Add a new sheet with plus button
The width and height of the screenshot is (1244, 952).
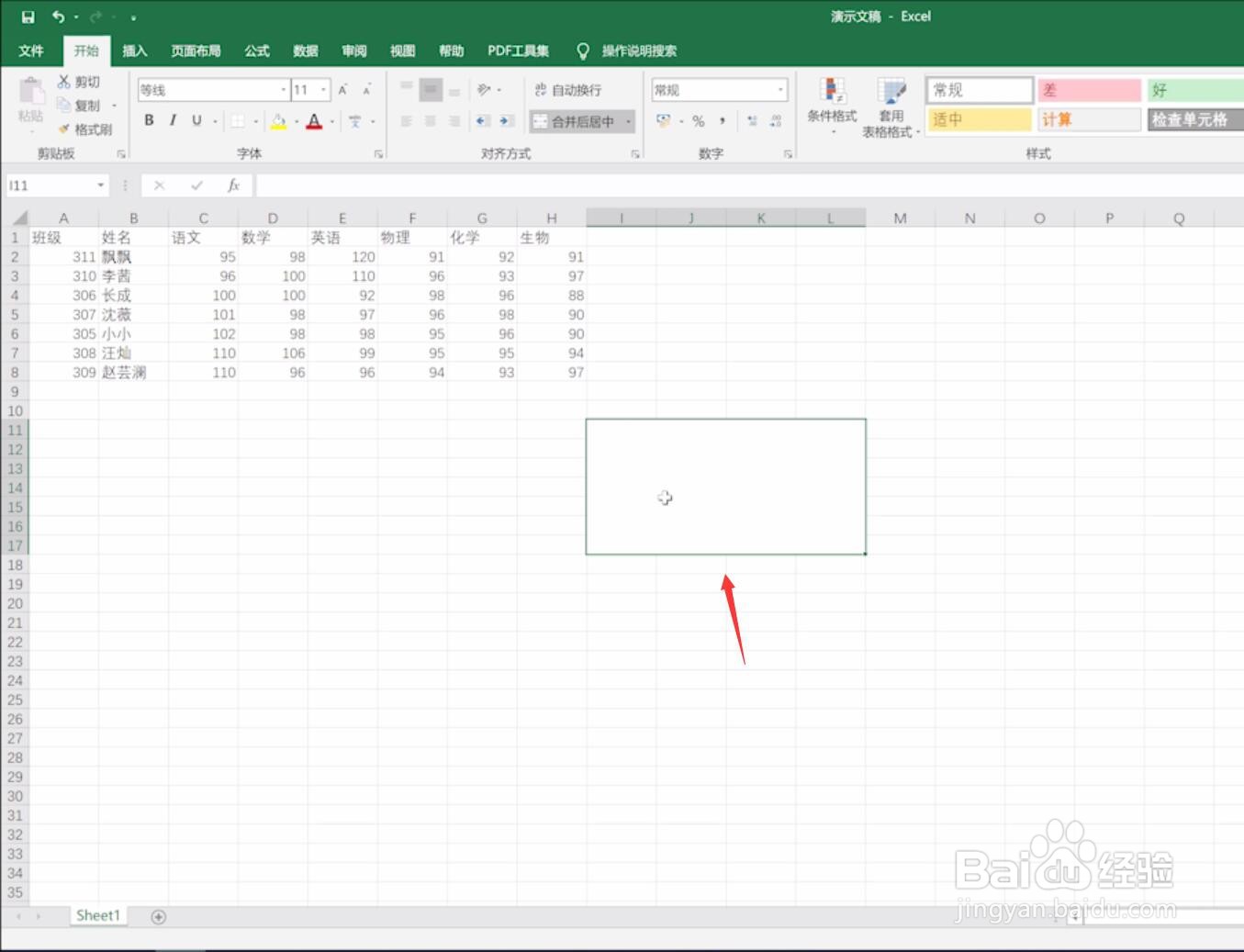[159, 916]
